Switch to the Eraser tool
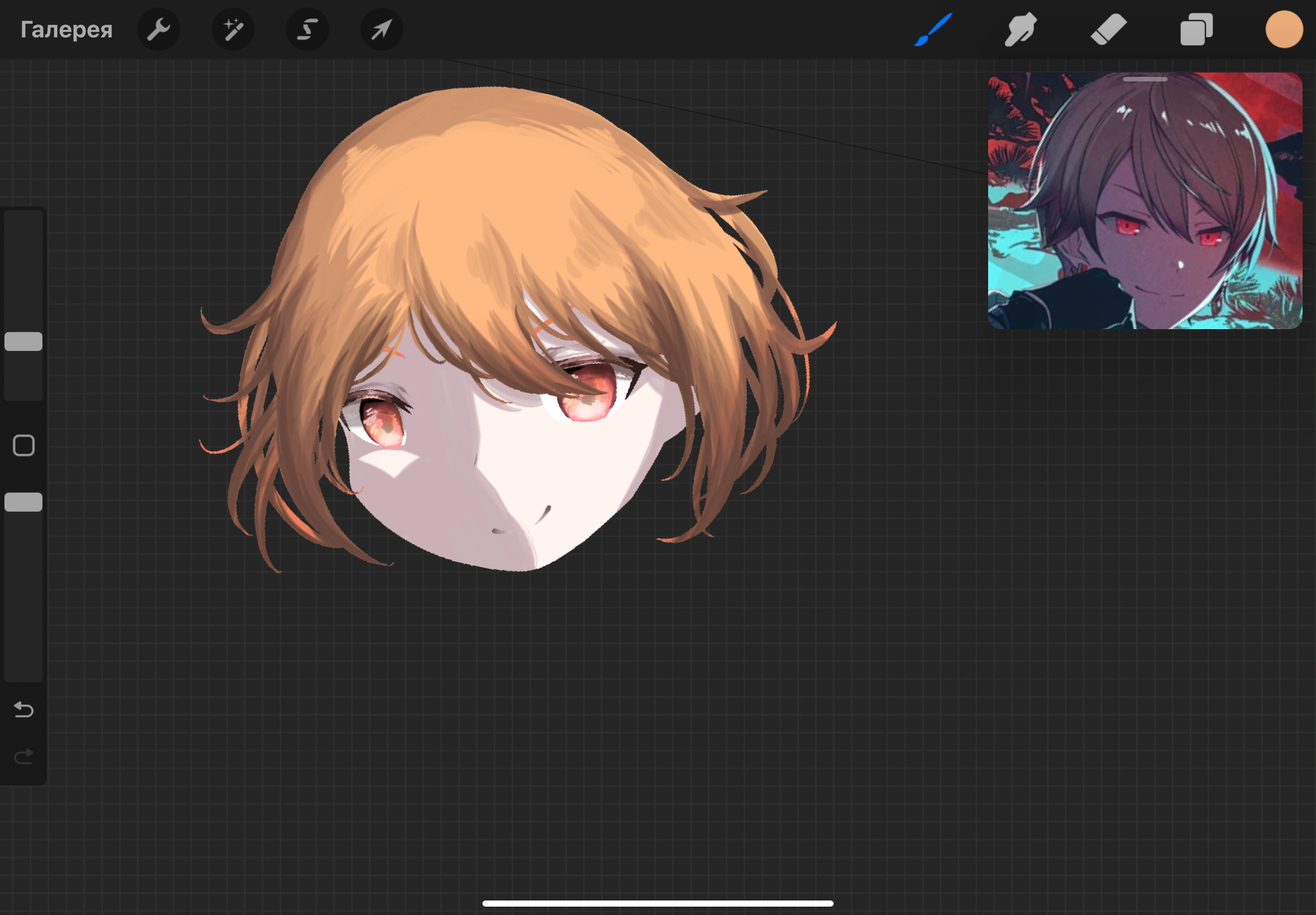The width and height of the screenshot is (1316, 915). tap(1108, 29)
